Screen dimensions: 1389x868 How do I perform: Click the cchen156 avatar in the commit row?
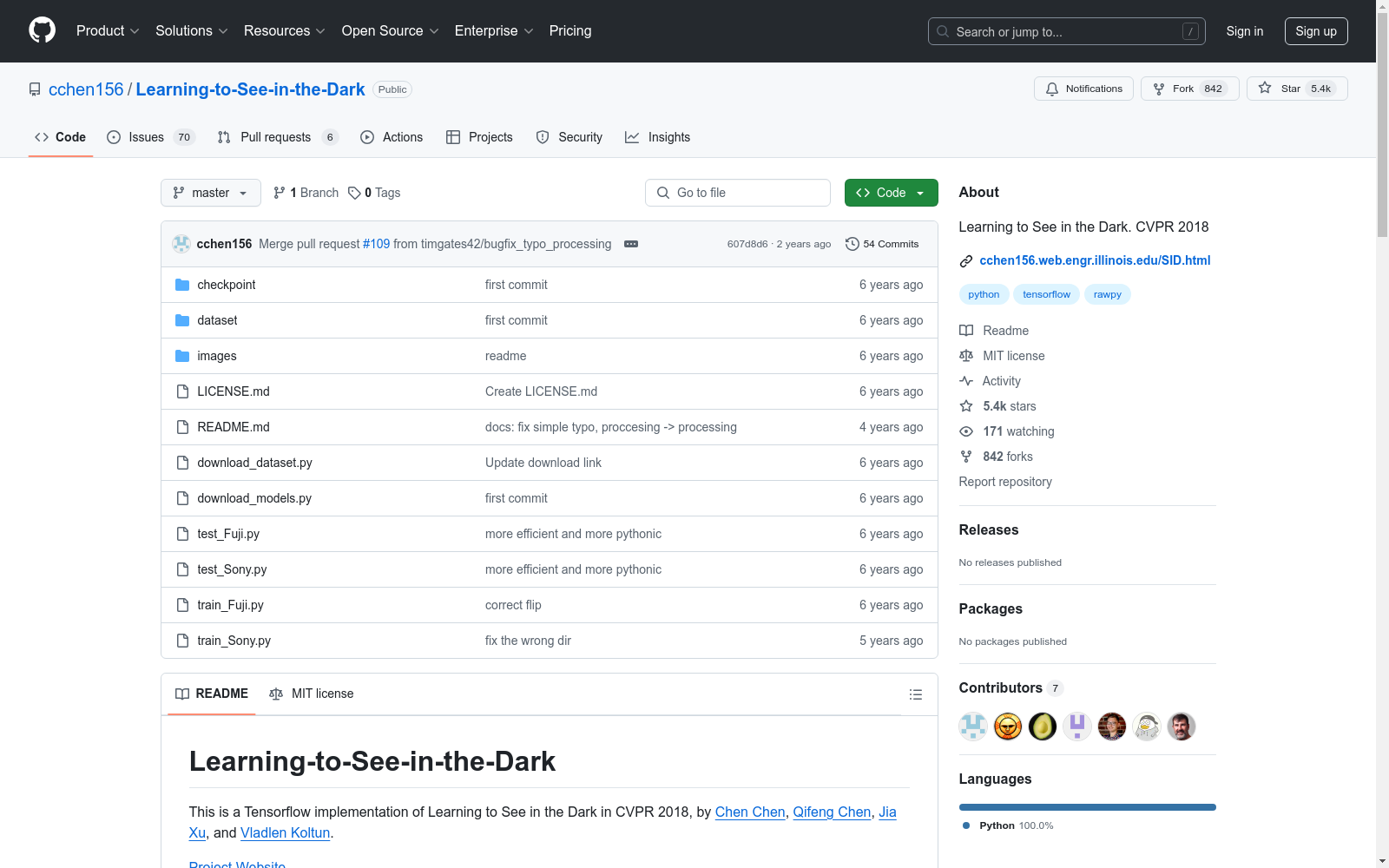click(x=181, y=244)
